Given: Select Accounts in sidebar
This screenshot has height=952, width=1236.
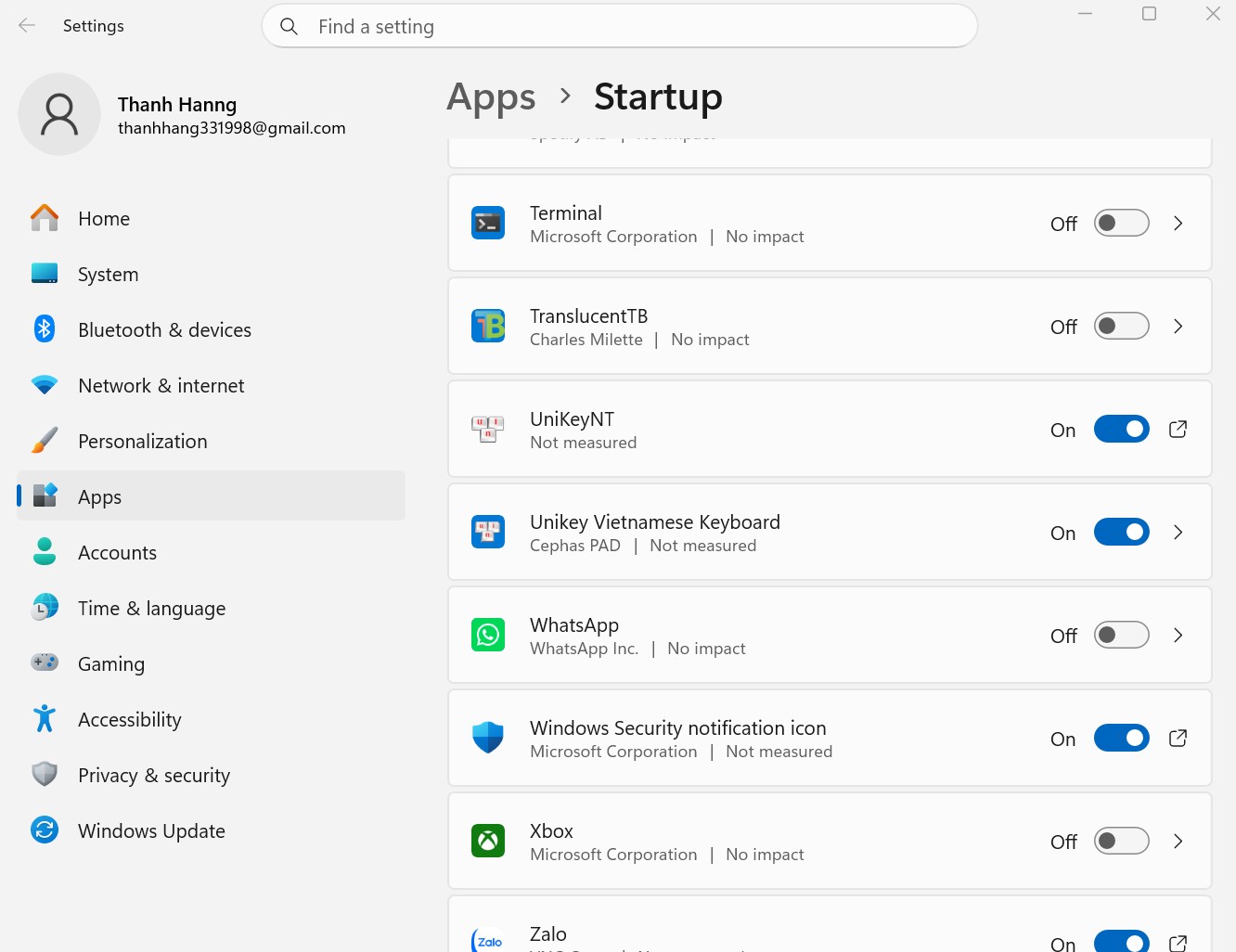Looking at the screenshot, I should pyautogui.click(x=211, y=552).
